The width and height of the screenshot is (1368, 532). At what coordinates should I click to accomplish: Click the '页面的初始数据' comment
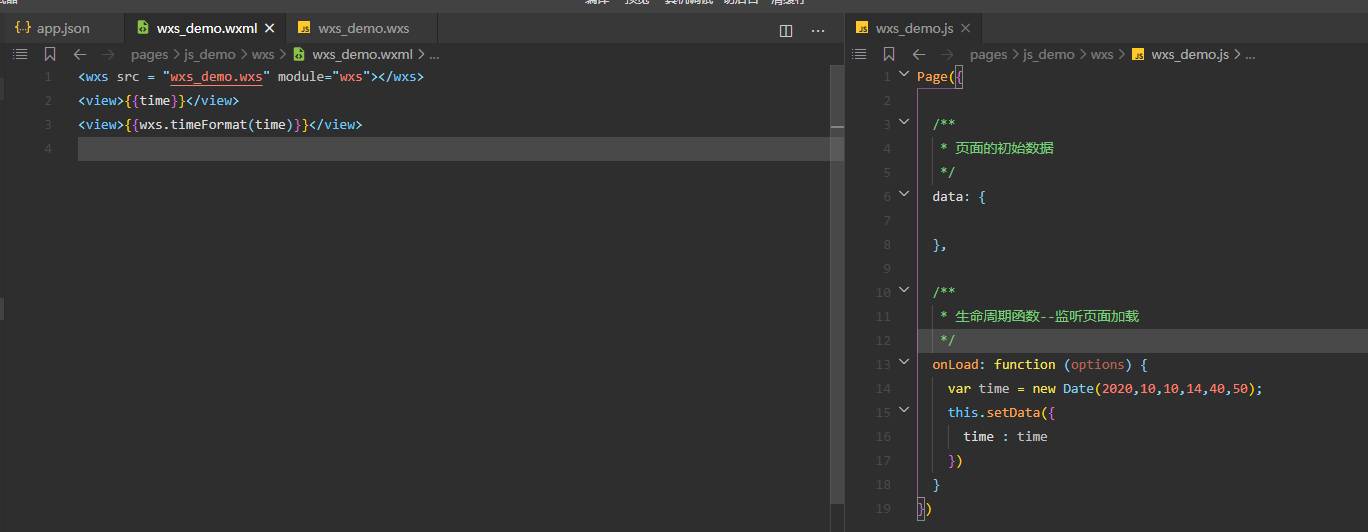coord(1003,148)
